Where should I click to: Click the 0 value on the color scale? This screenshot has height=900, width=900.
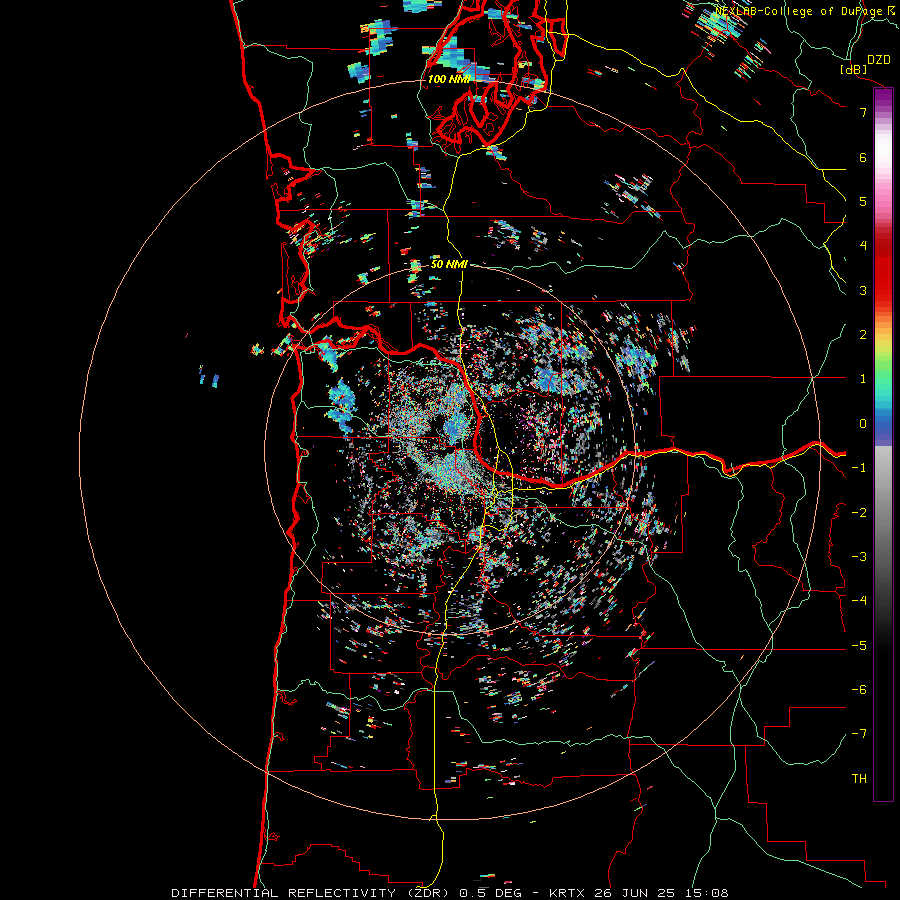point(863,424)
